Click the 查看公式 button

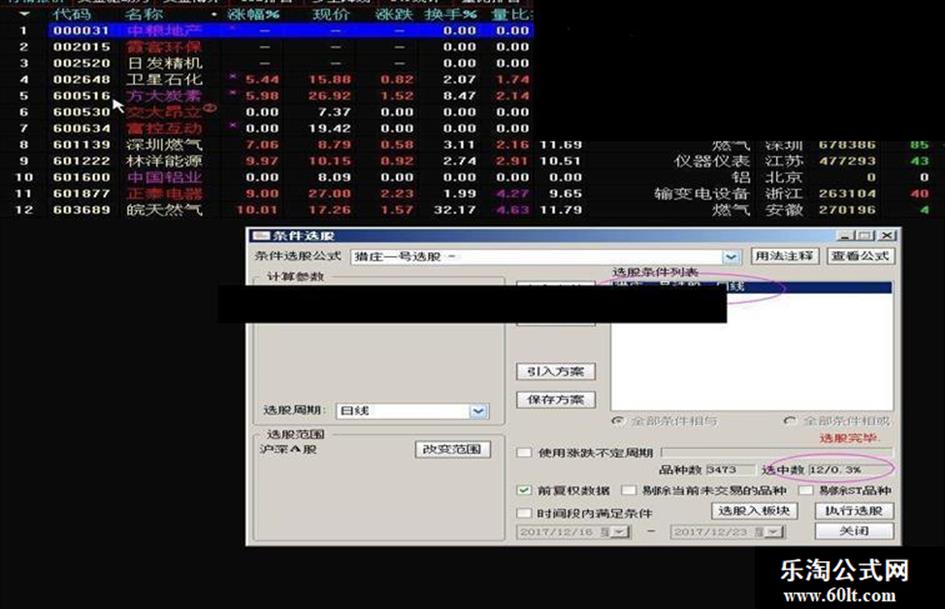coord(861,256)
